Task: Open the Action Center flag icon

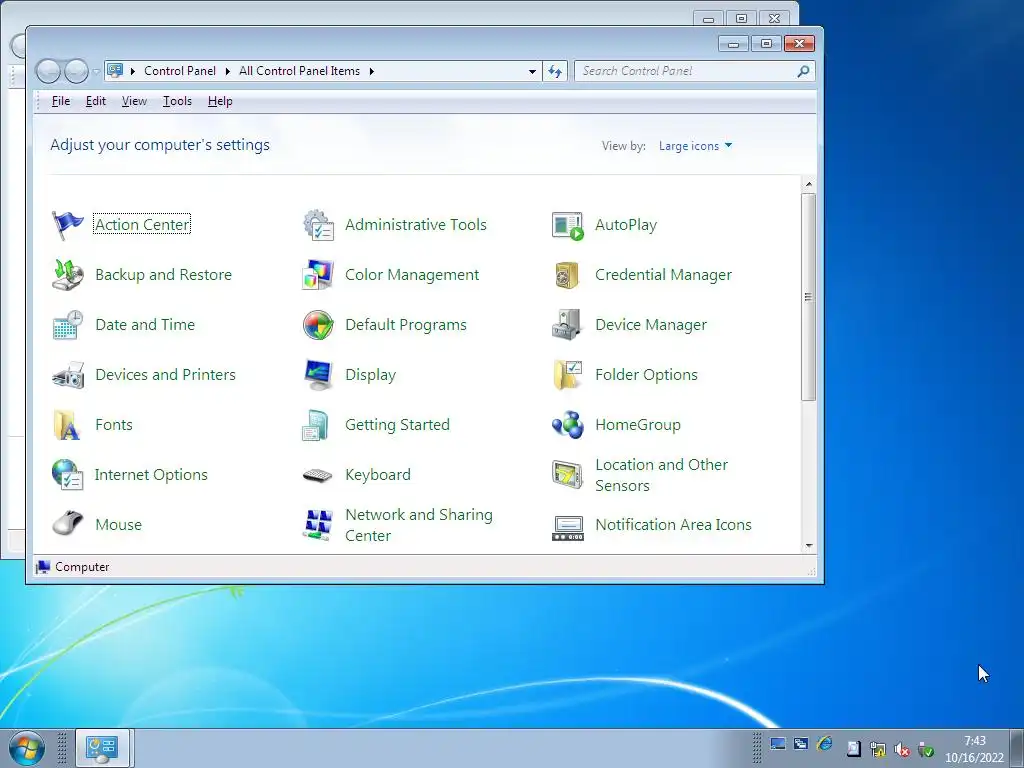Action: pos(67,225)
